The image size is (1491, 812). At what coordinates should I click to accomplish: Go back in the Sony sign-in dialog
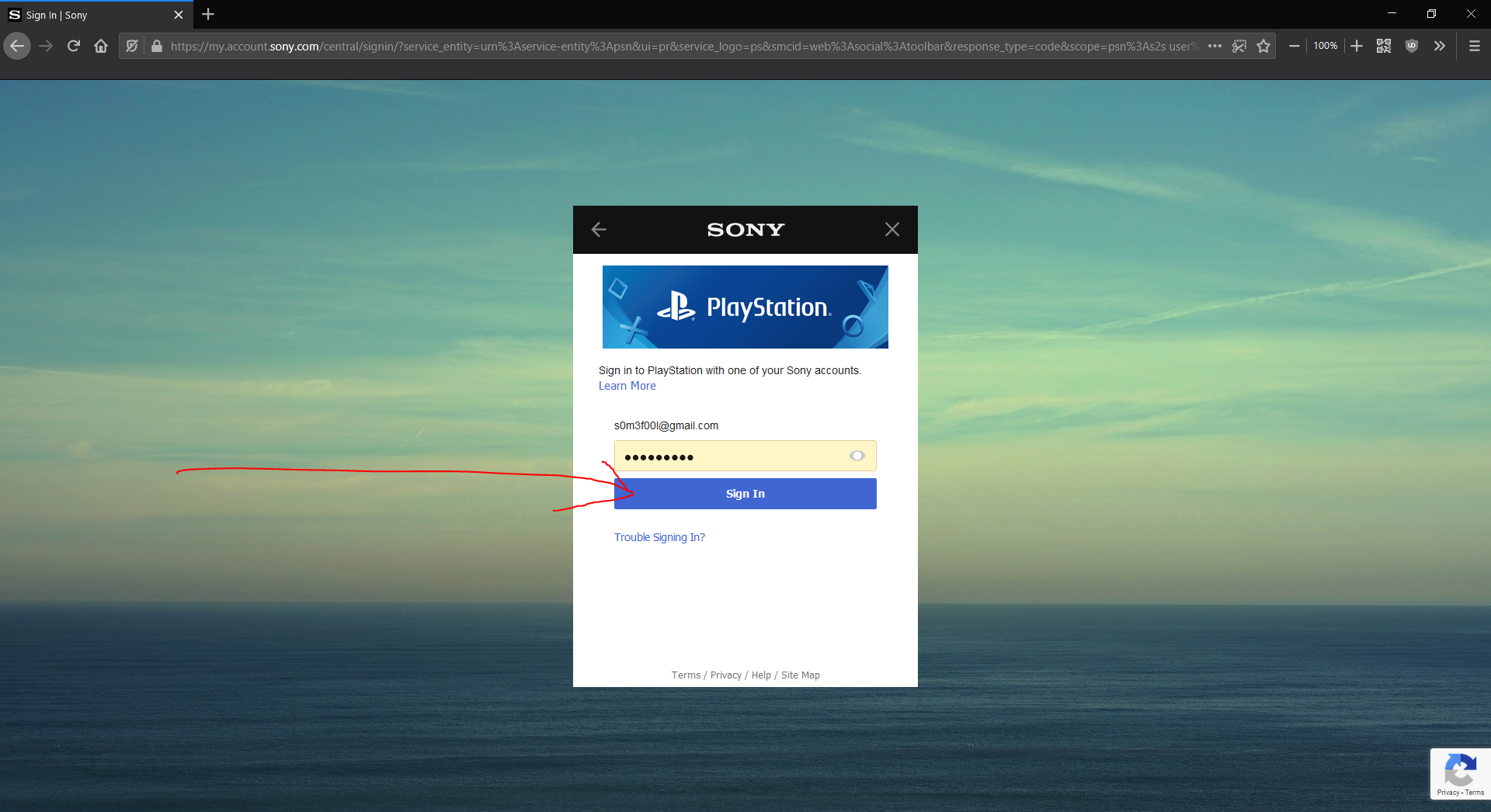pyautogui.click(x=599, y=229)
